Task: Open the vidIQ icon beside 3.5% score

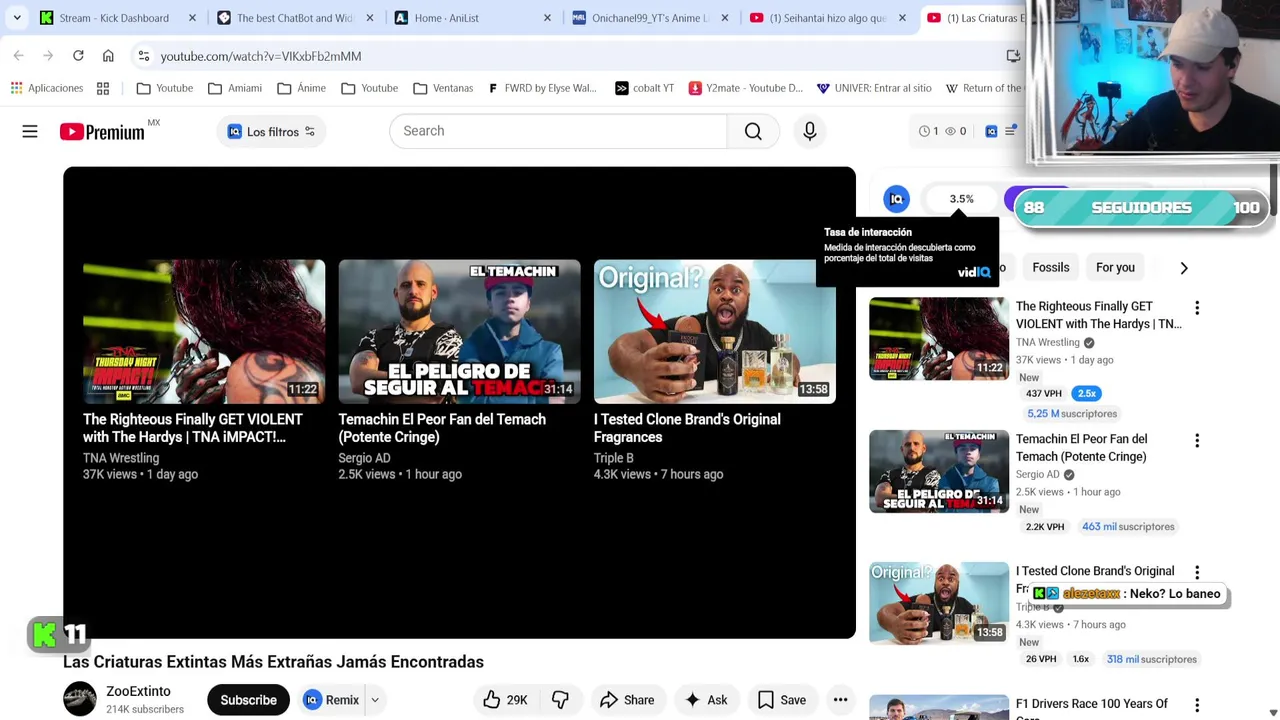Action: pos(897,199)
